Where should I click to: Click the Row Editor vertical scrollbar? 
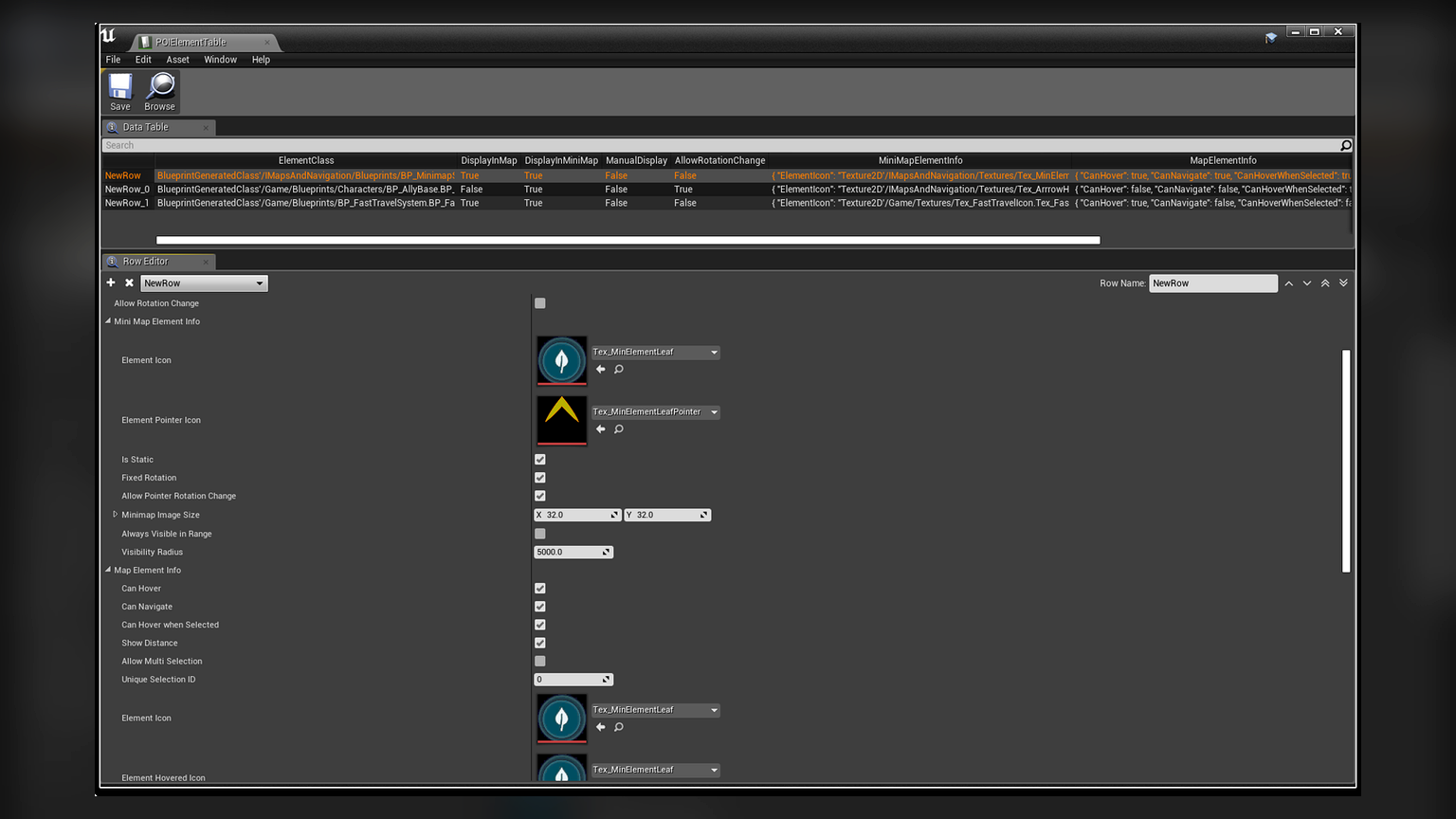[1346, 461]
